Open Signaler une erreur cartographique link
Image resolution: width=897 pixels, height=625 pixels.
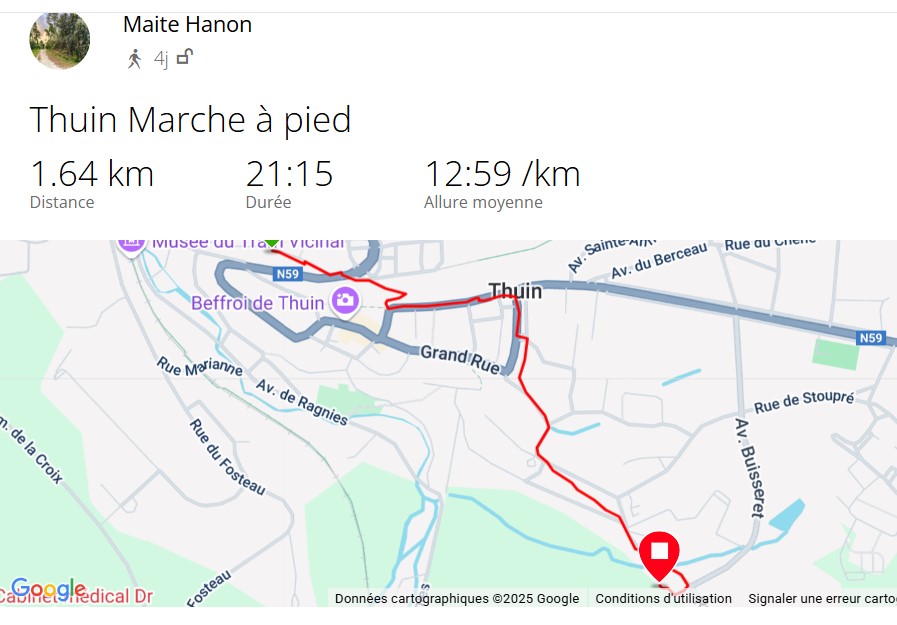823,599
